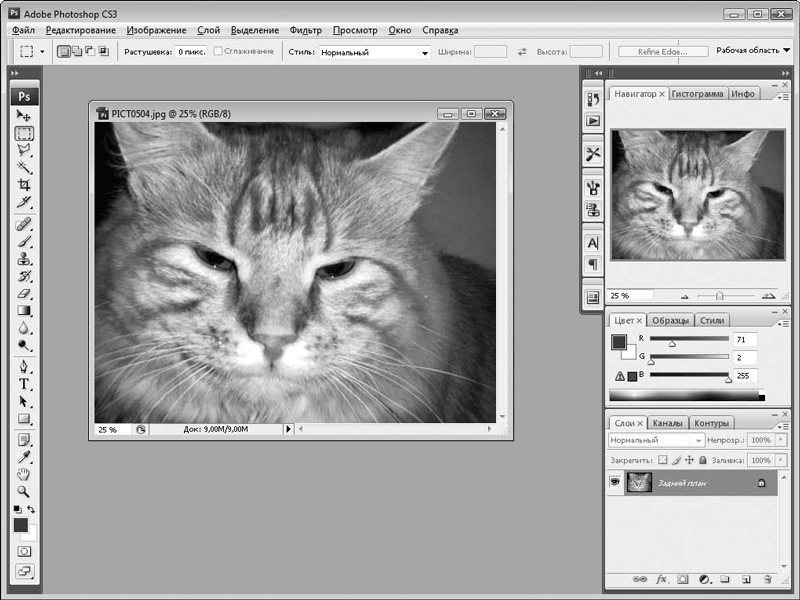
Task: Choose the Eraser tool
Action: click(x=24, y=293)
